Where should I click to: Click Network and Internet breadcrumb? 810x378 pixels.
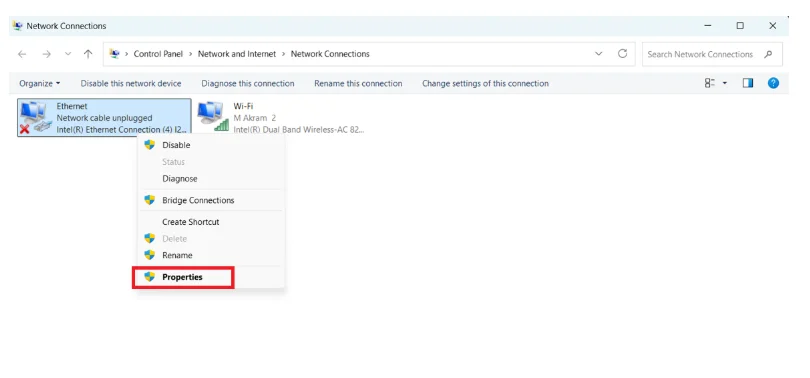pyautogui.click(x=237, y=54)
